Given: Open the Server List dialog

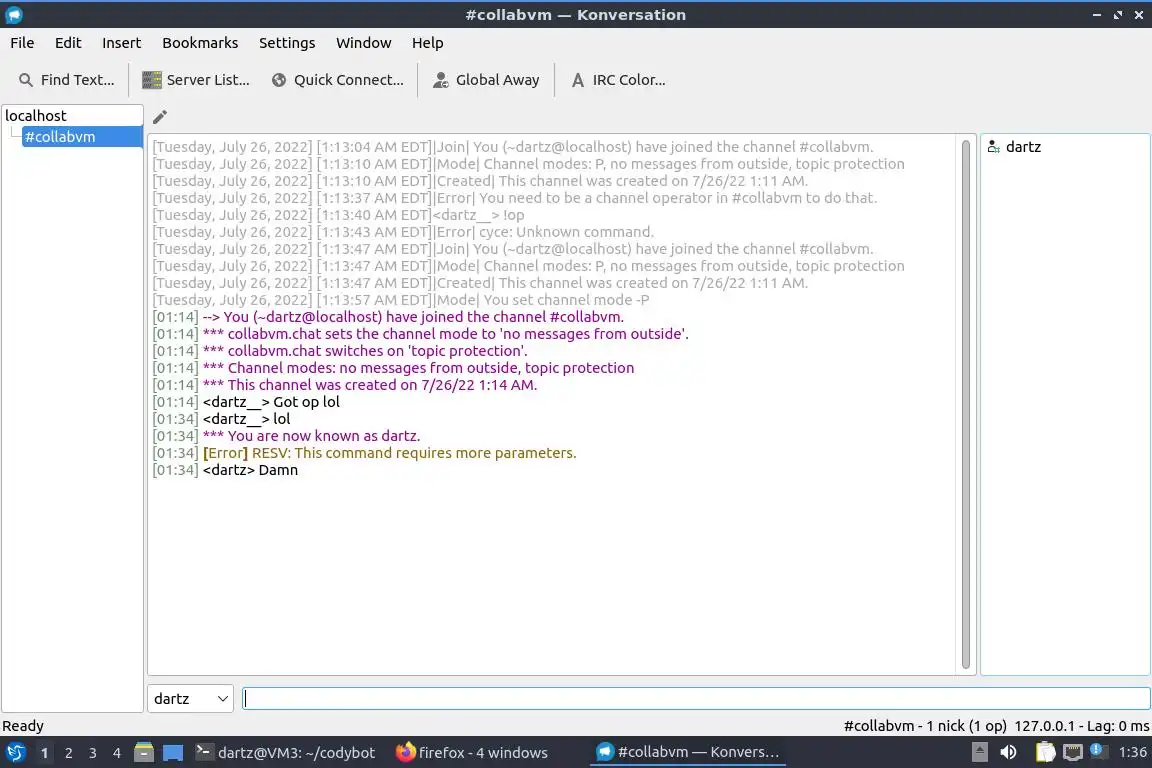Looking at the screenshot, I should pyautogui.click(x=196, y=80).
